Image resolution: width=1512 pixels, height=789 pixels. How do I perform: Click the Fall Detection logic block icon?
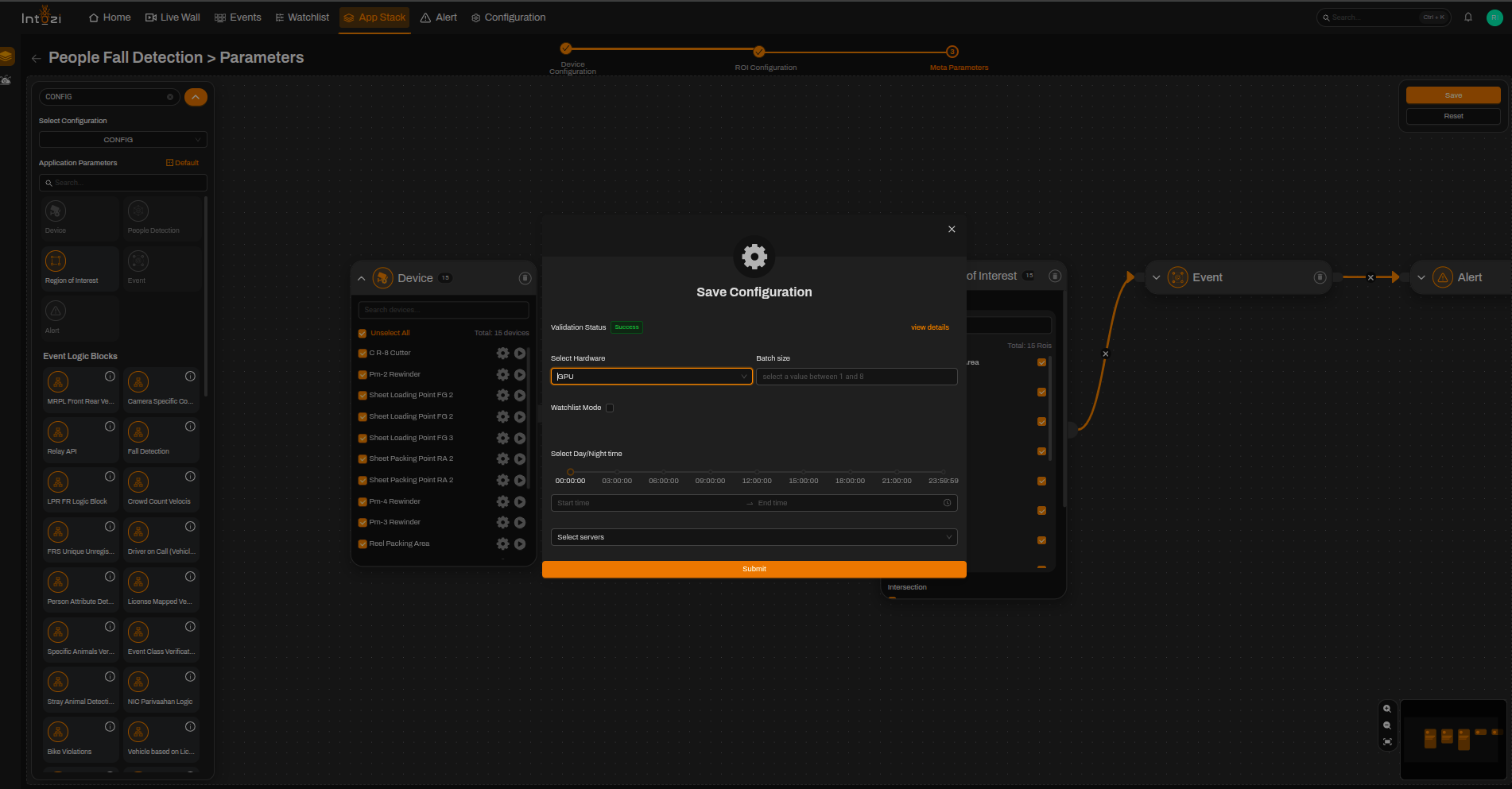[138, 432]
